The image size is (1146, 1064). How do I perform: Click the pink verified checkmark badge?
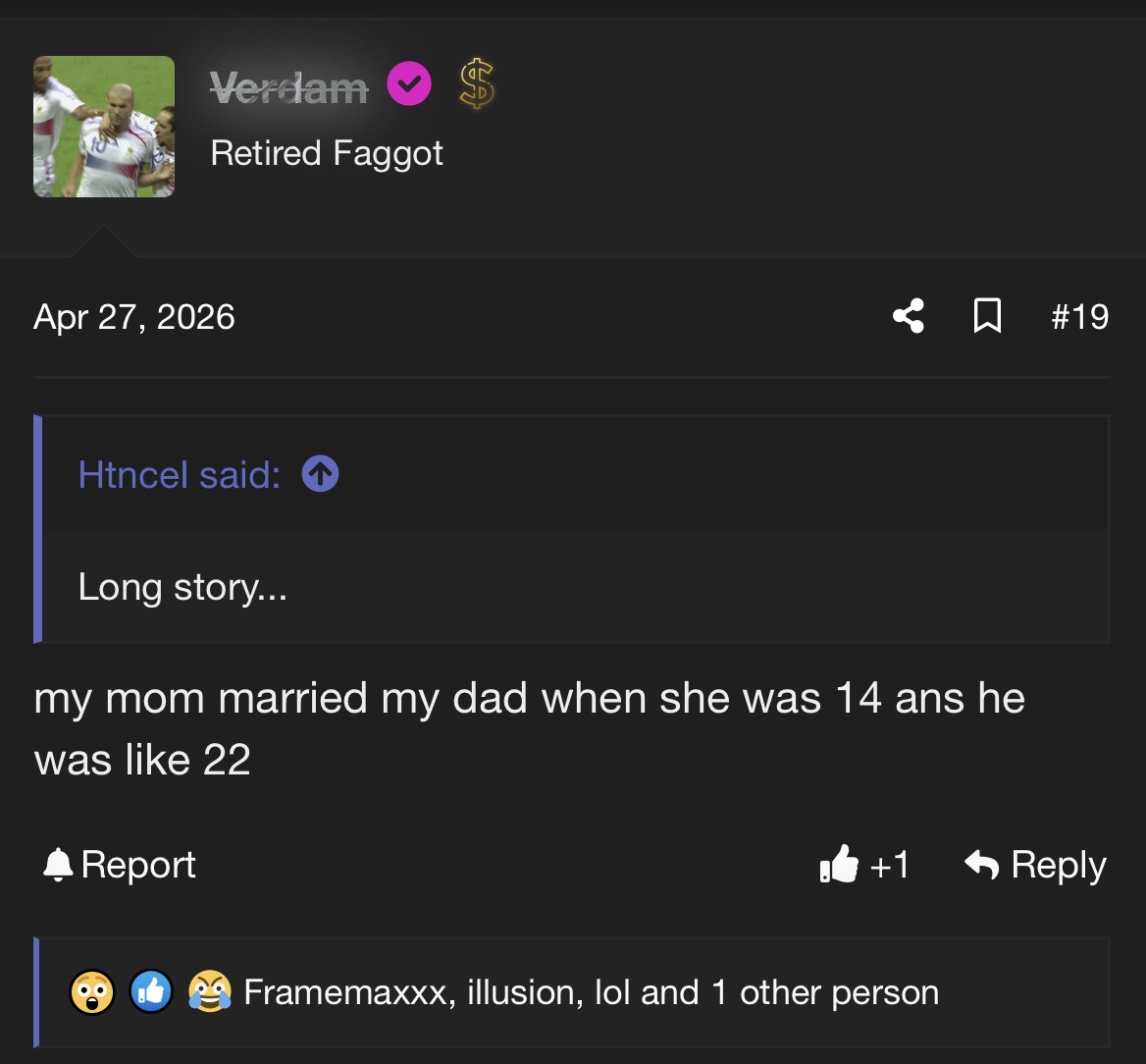click(x=408, y=83)
